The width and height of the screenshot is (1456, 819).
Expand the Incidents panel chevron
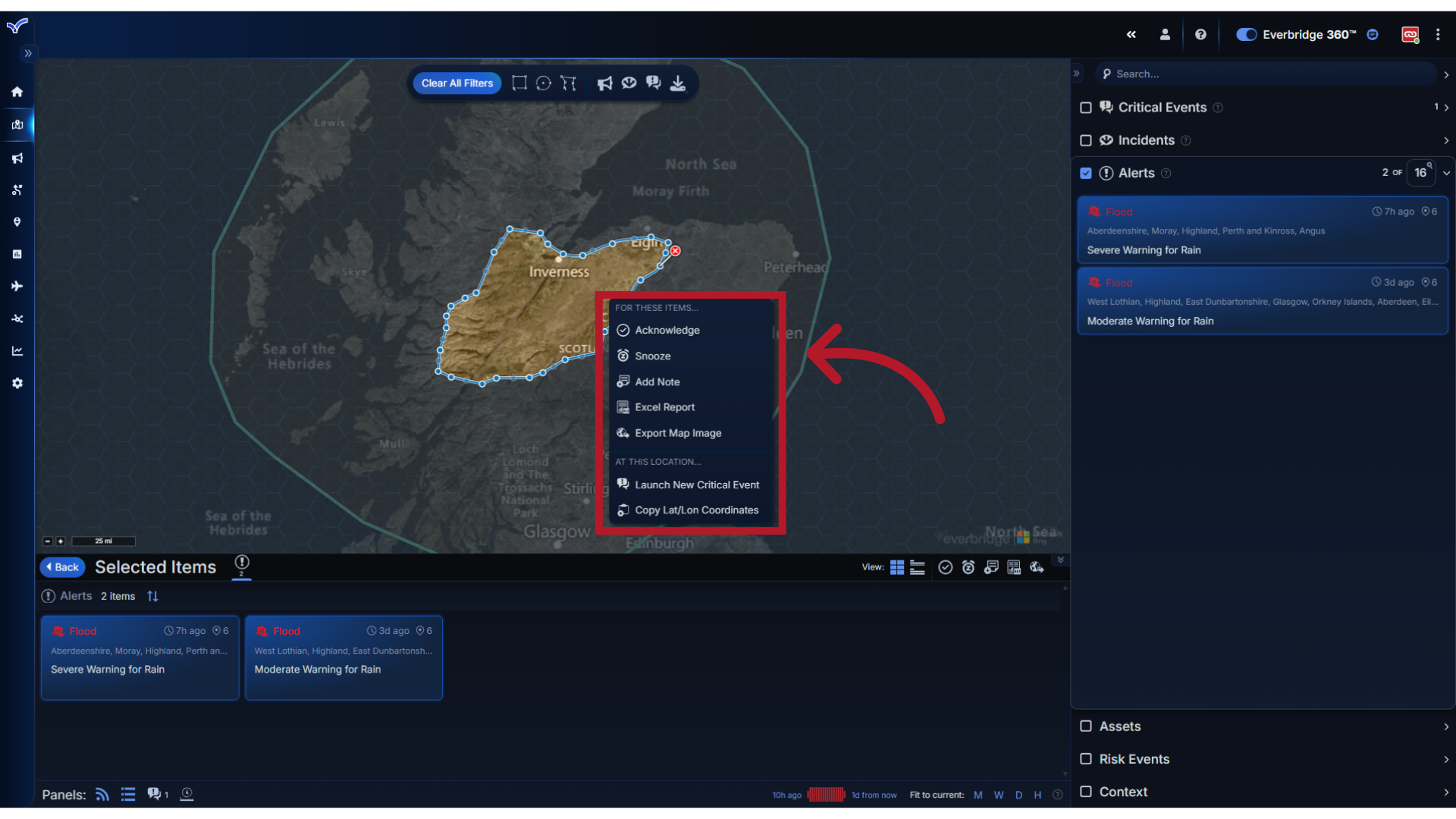(x=1445, y=140)
